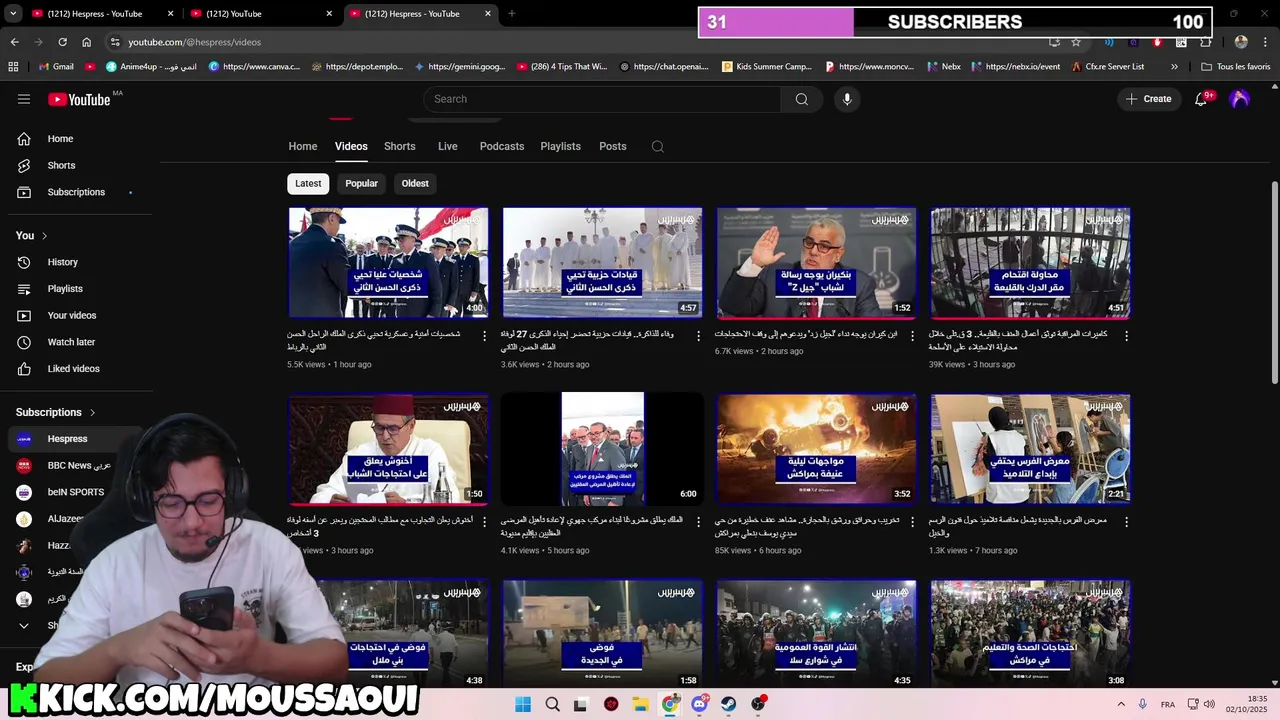Open Windows taskbar search
This screenshot has width=1280, height=720.
pyautogui.click(x=552, y=704)
